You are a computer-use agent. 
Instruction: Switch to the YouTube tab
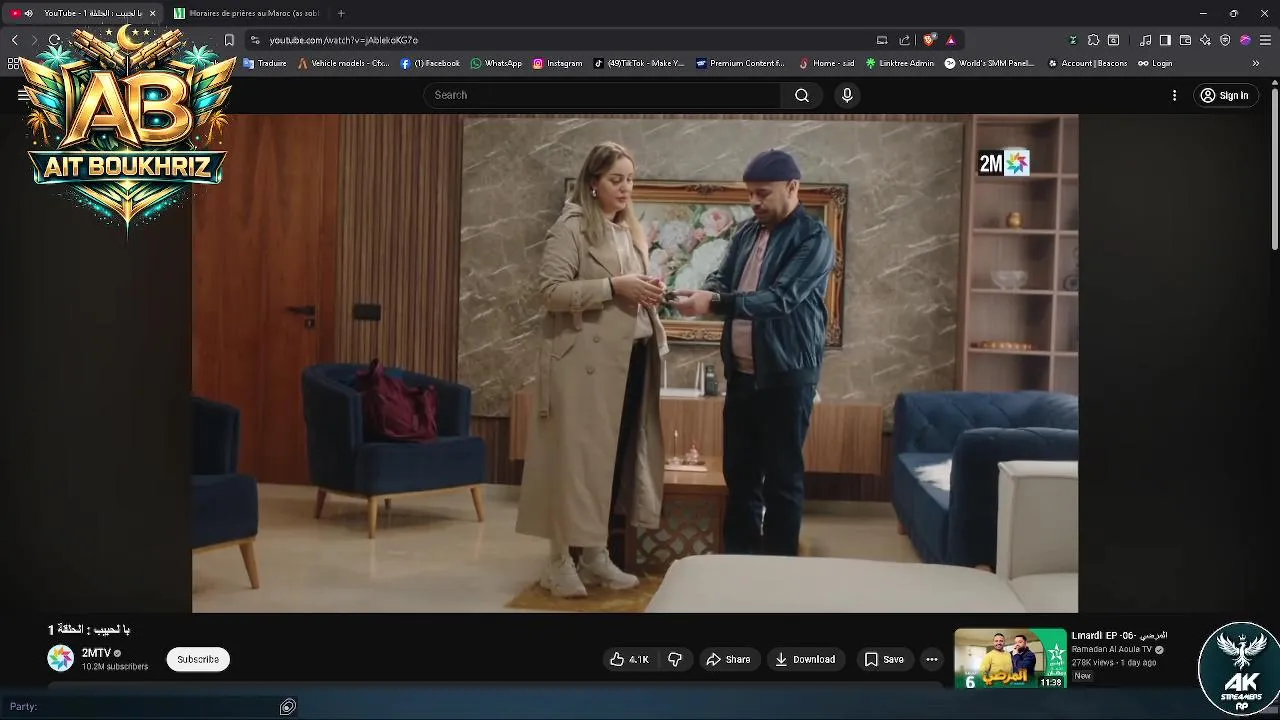coord(83,13)
